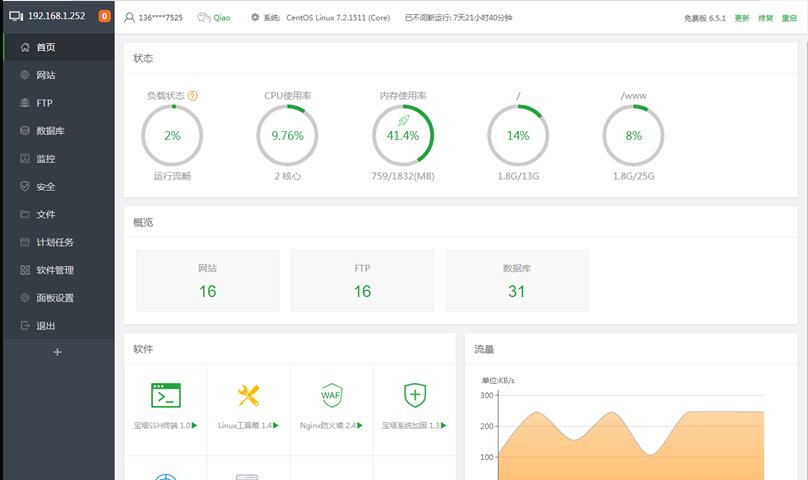The image size is (808, 480).
Task: Click the 更新 link in top bar
Action: [x=742, y=18]
